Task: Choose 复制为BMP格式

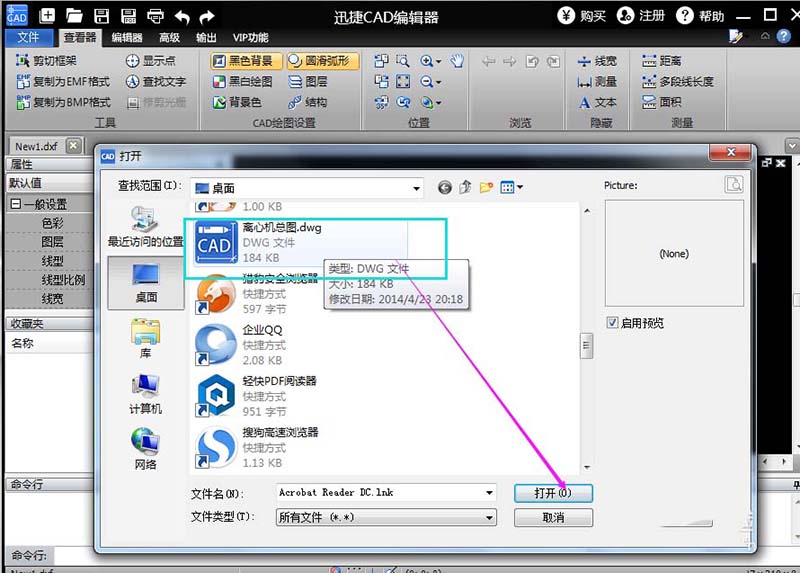Action: point(63,102)
